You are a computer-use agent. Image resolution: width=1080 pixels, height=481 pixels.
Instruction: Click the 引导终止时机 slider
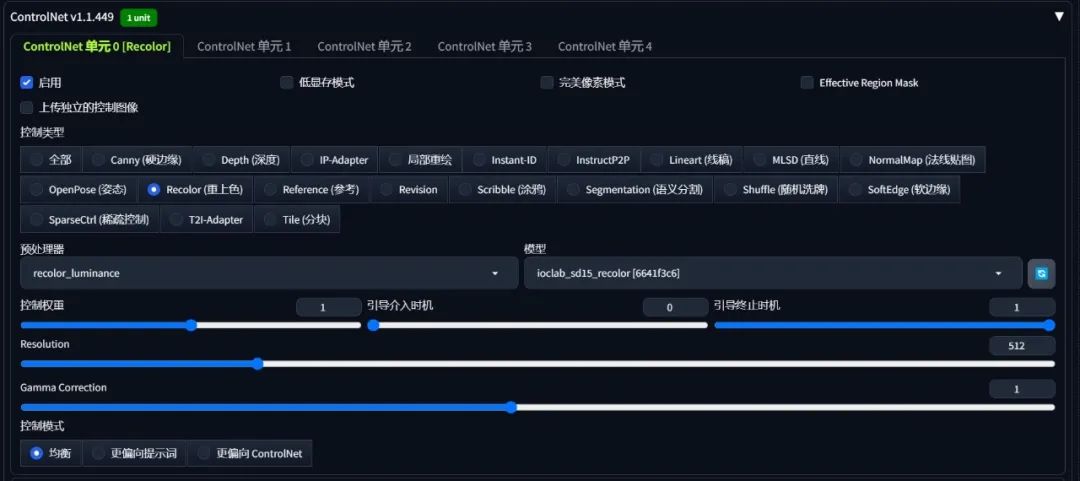884,325
